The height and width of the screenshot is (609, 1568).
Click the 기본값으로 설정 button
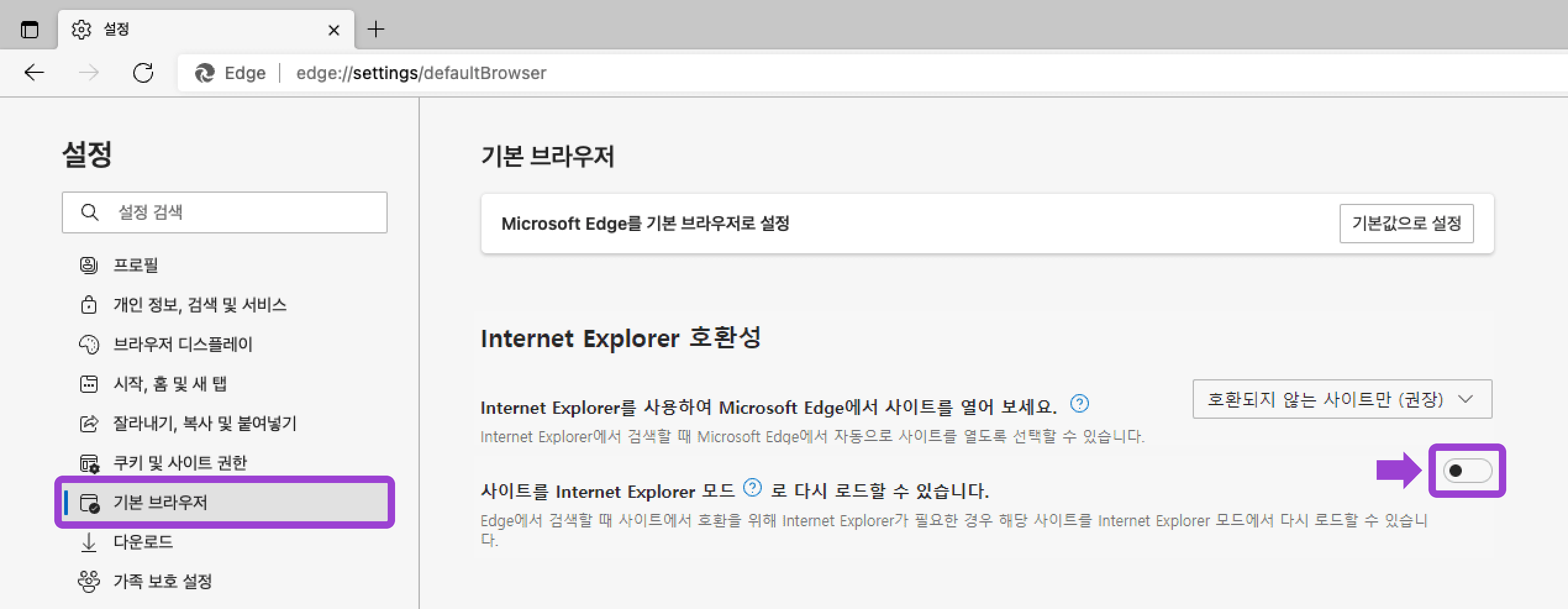[x=1406, y=224]
